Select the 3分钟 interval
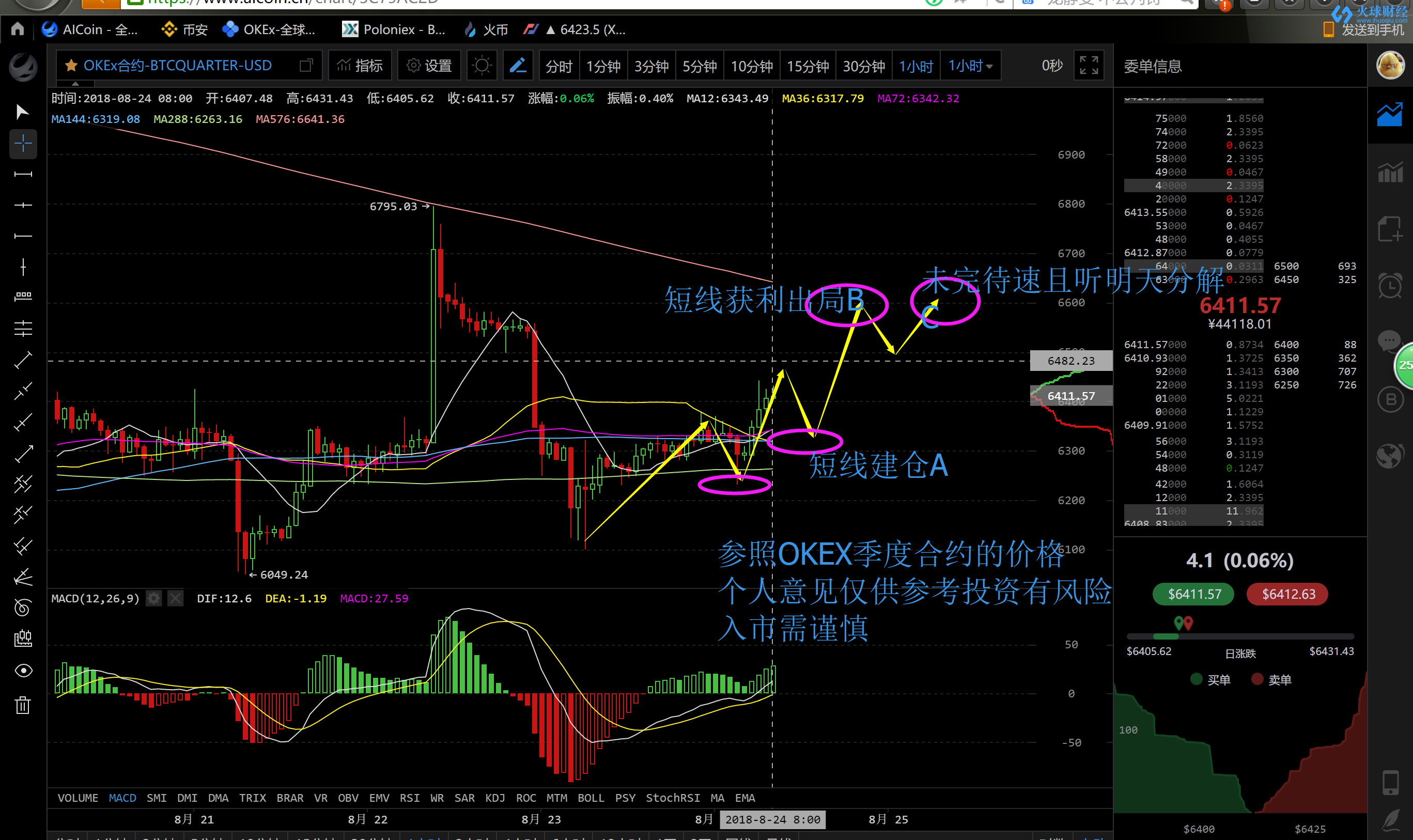Viewport: 1413px width, 840px height. coord(651,66)
